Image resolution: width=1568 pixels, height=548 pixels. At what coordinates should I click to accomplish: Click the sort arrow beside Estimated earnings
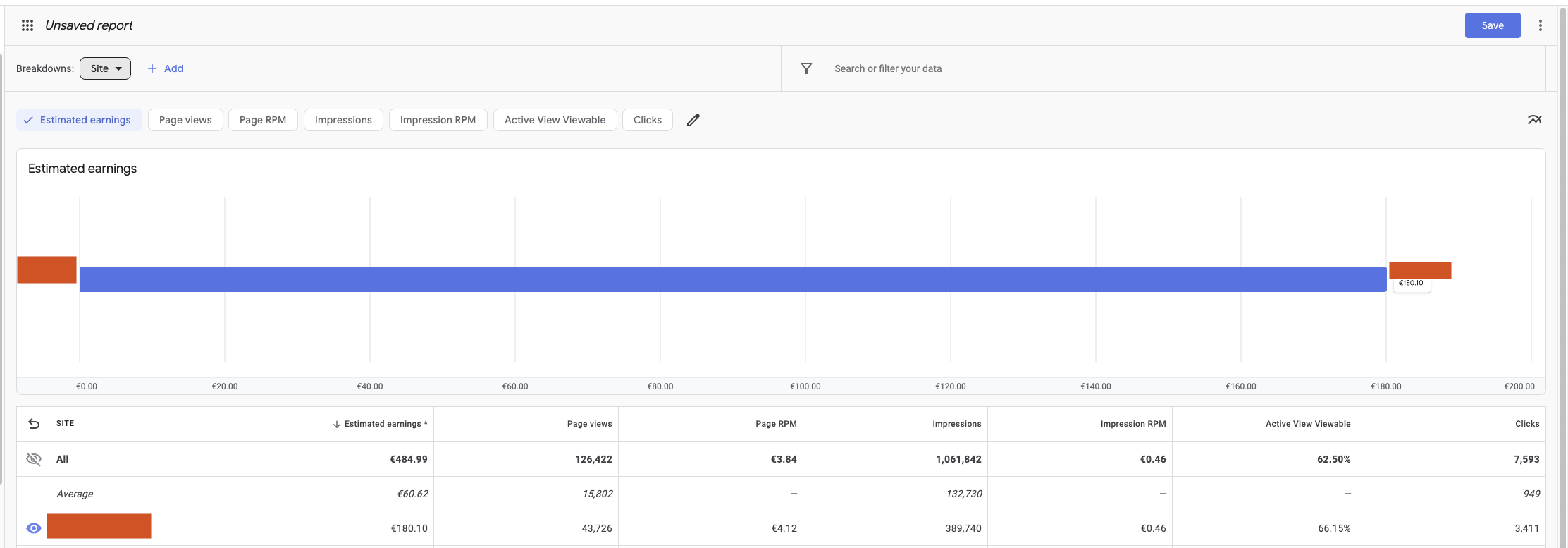click(x=336, y=425)
